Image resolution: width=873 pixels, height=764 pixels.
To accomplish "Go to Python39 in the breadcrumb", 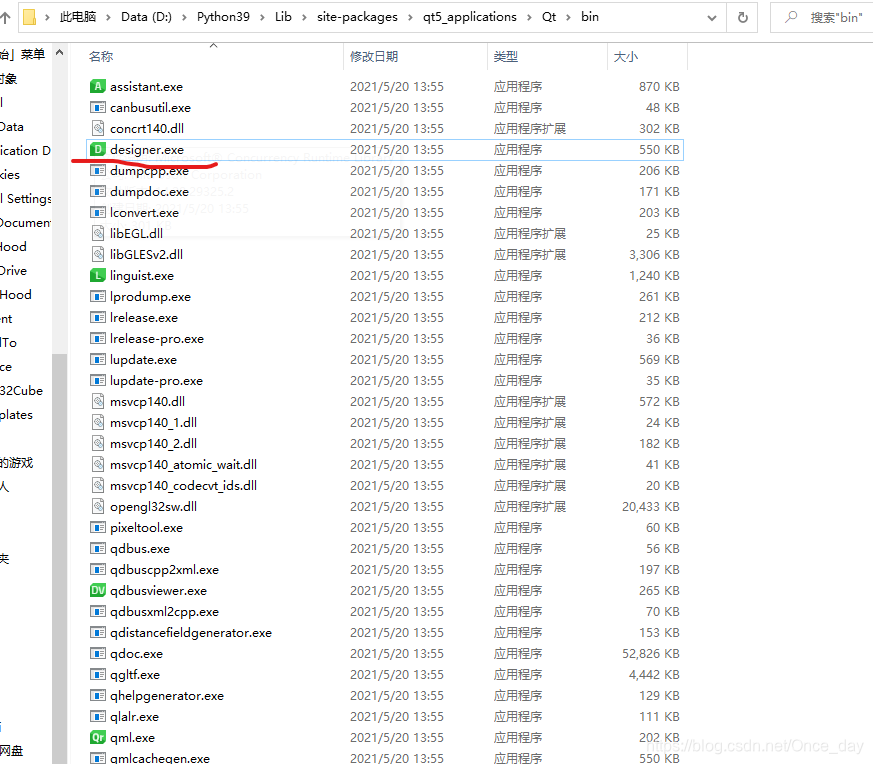I will 223,17.
